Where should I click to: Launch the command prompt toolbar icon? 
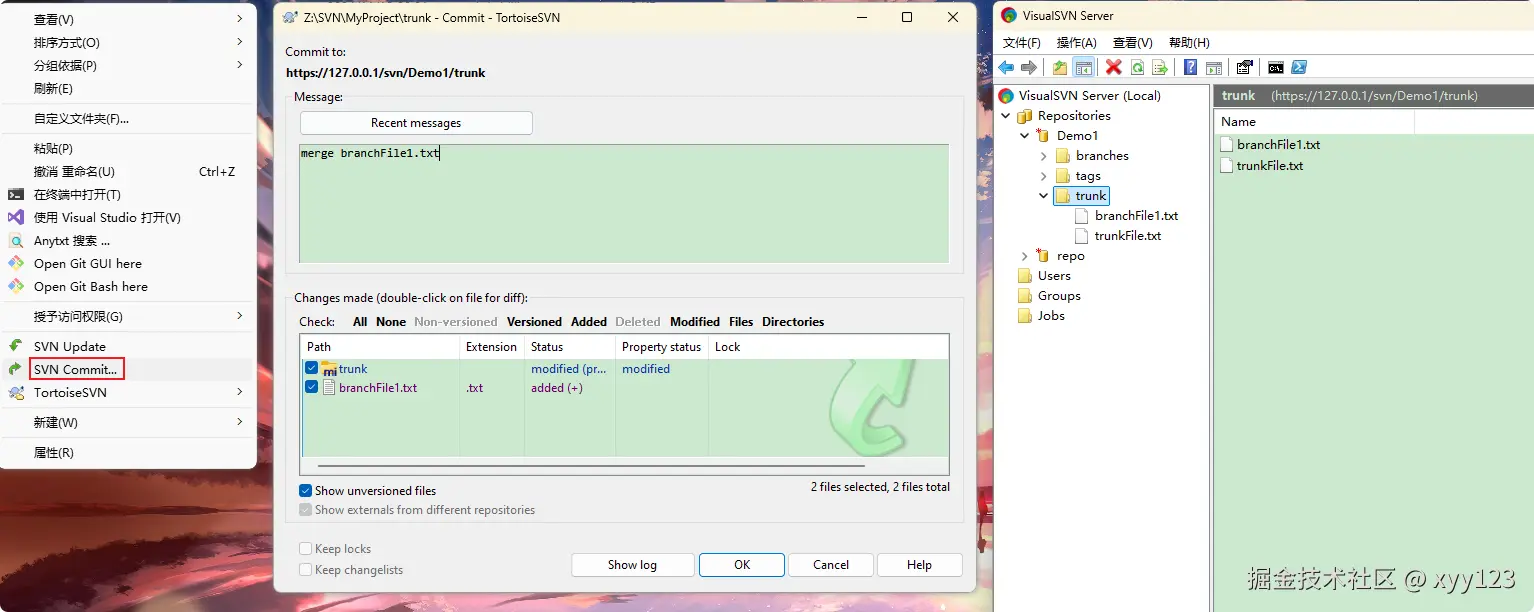pyautogui.click(x=1276, y=68)
